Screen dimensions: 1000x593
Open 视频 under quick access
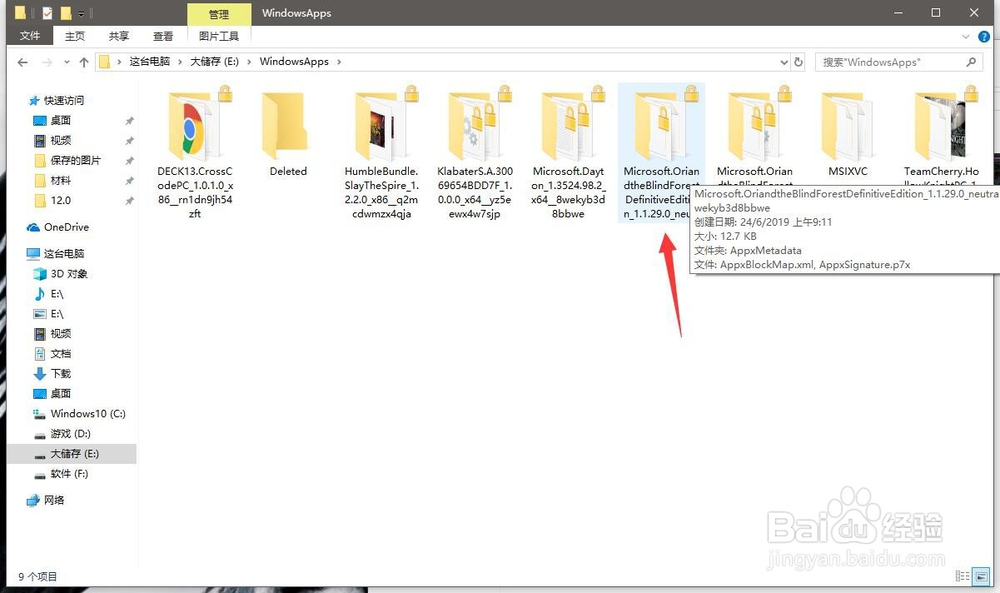[x=52, y=140]
